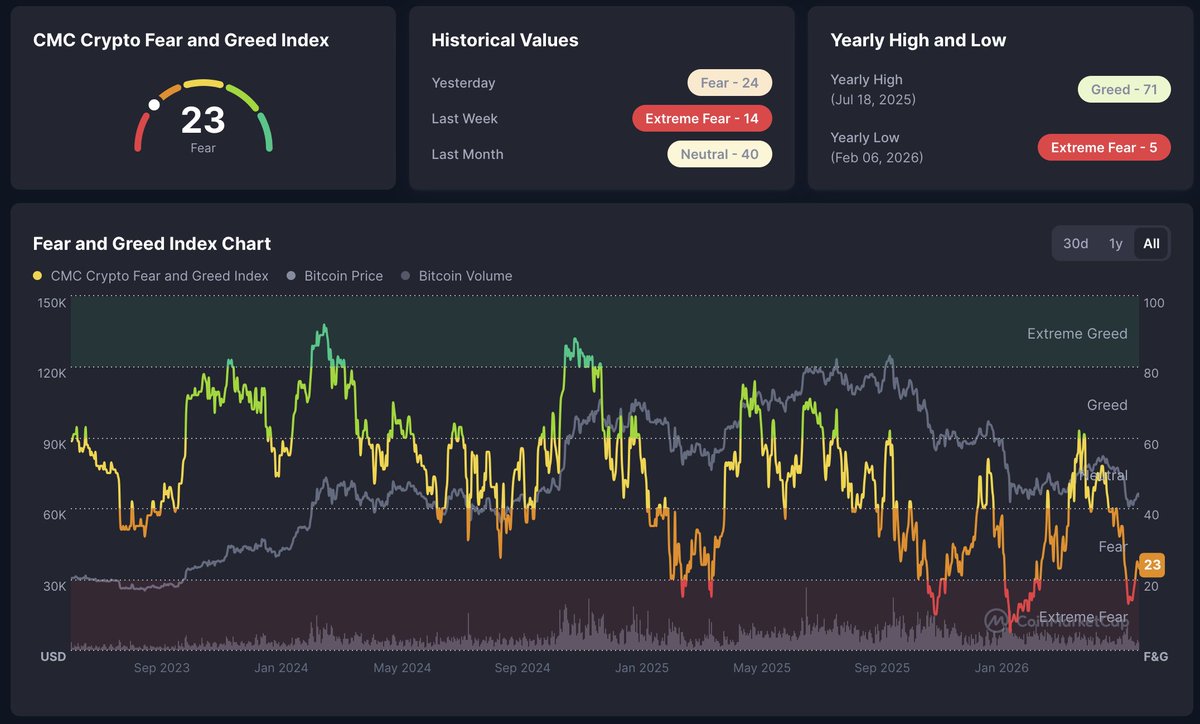The image size is (1200, 724).
Task: Click the Fear - 24 yesterday badge
Action: pos(729,83)
